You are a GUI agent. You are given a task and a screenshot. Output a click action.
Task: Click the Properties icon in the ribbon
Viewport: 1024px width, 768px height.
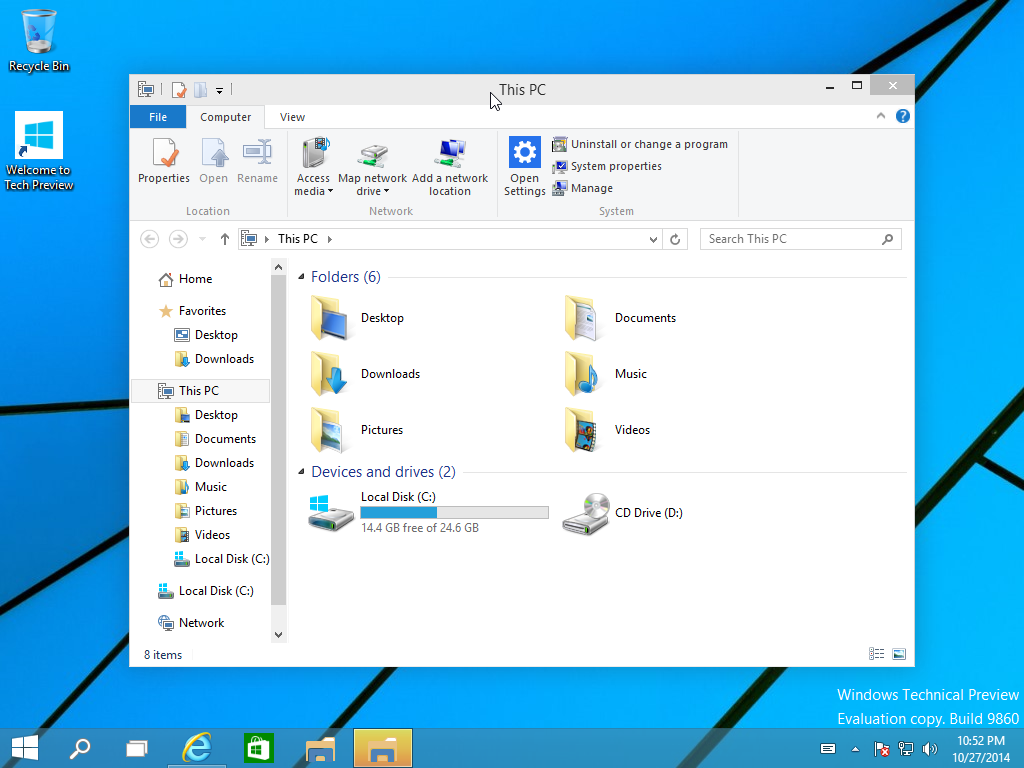[x=164, y=153]
